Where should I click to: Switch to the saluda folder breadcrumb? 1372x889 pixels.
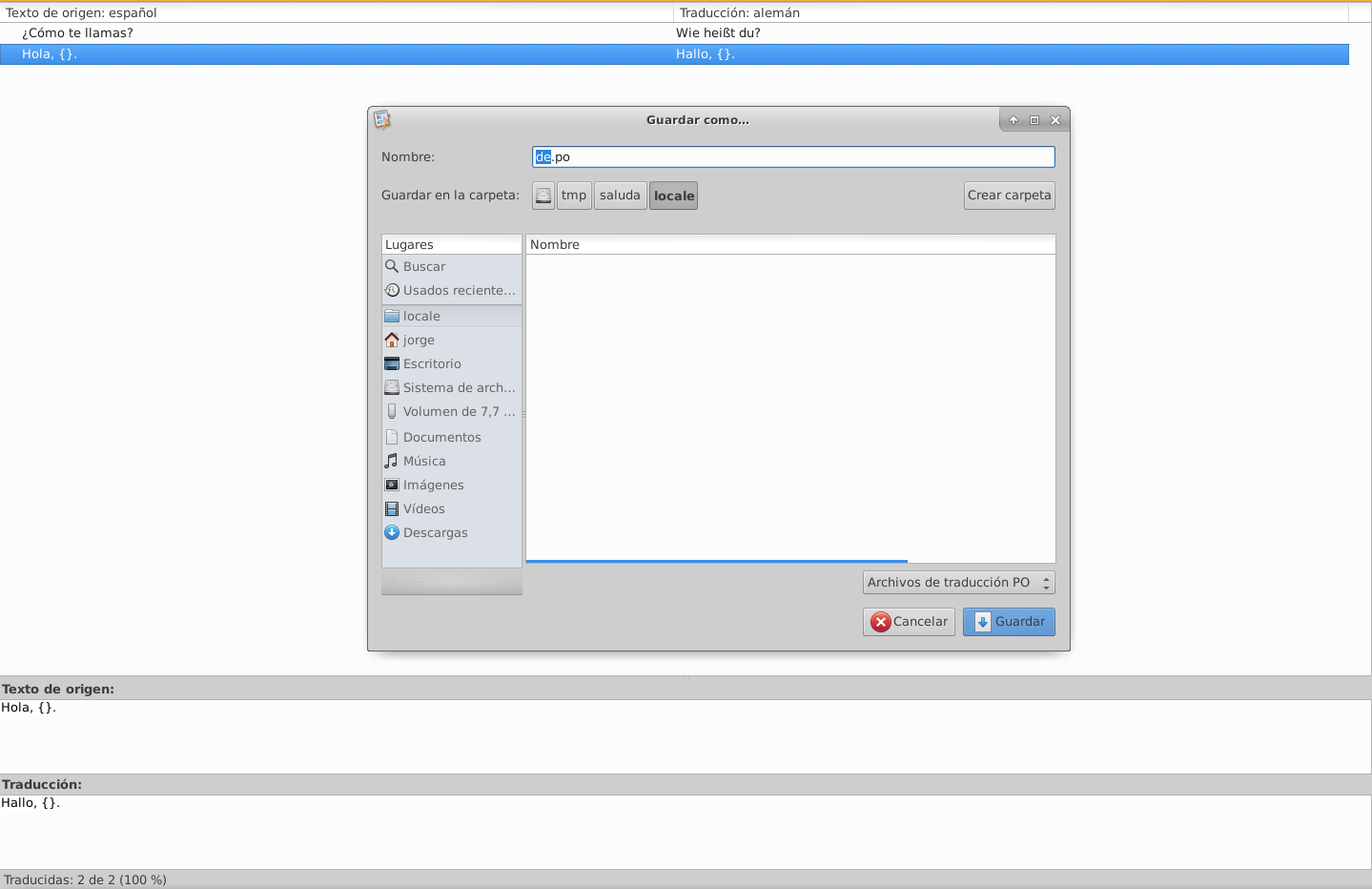[x=620, y=196]
